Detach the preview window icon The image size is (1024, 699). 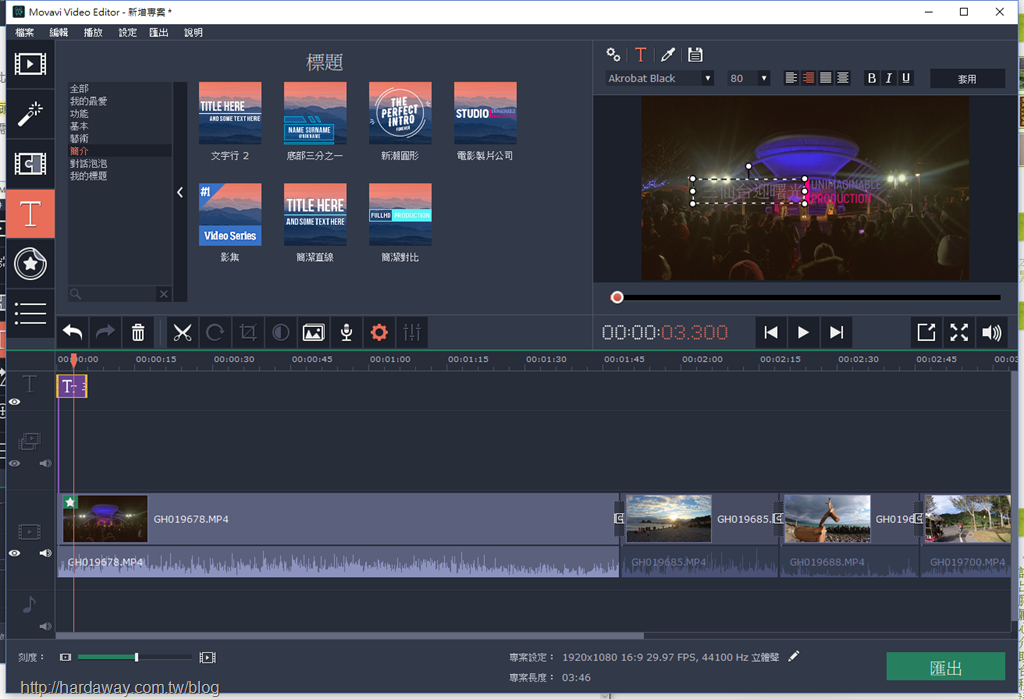[x=926, y=333]
